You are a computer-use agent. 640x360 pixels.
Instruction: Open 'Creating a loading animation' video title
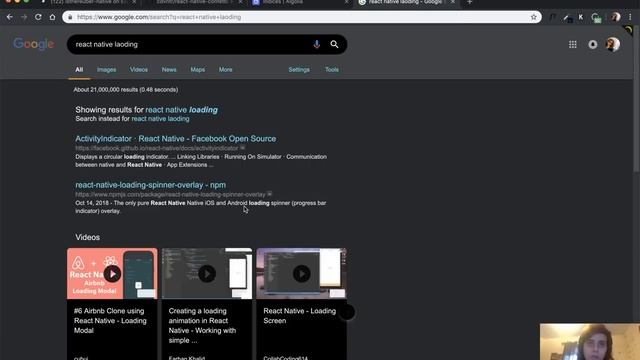(x=202, y=326)
